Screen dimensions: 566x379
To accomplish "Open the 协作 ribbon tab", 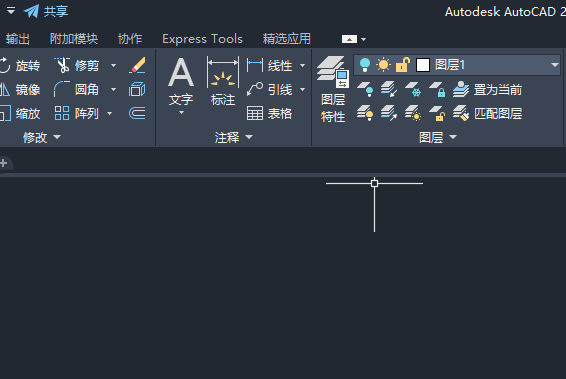I will click(130, 39).
